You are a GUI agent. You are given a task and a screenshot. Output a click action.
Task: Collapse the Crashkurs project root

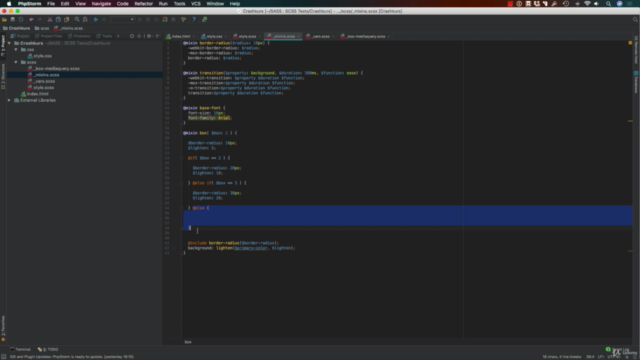(x=9, y=43)
